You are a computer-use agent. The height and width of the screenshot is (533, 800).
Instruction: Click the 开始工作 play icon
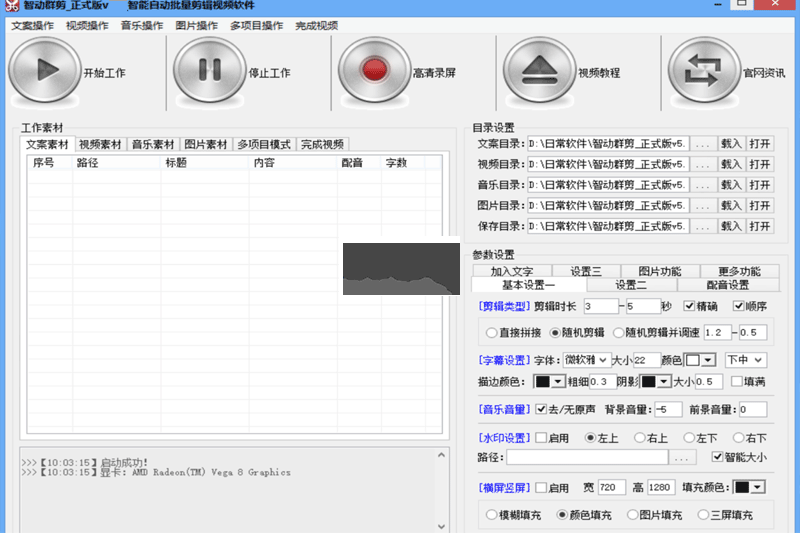coord(44,71)
